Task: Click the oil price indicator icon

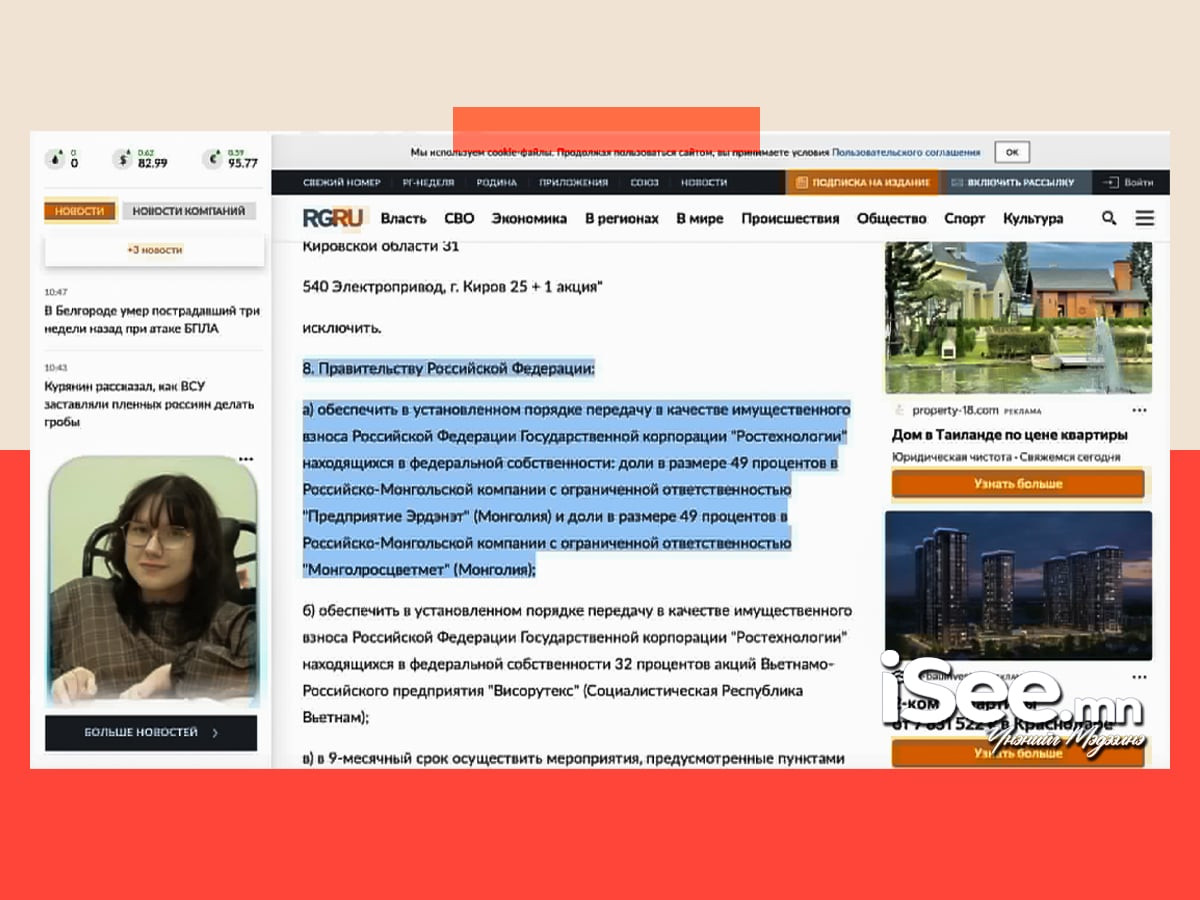Action: 53,158
